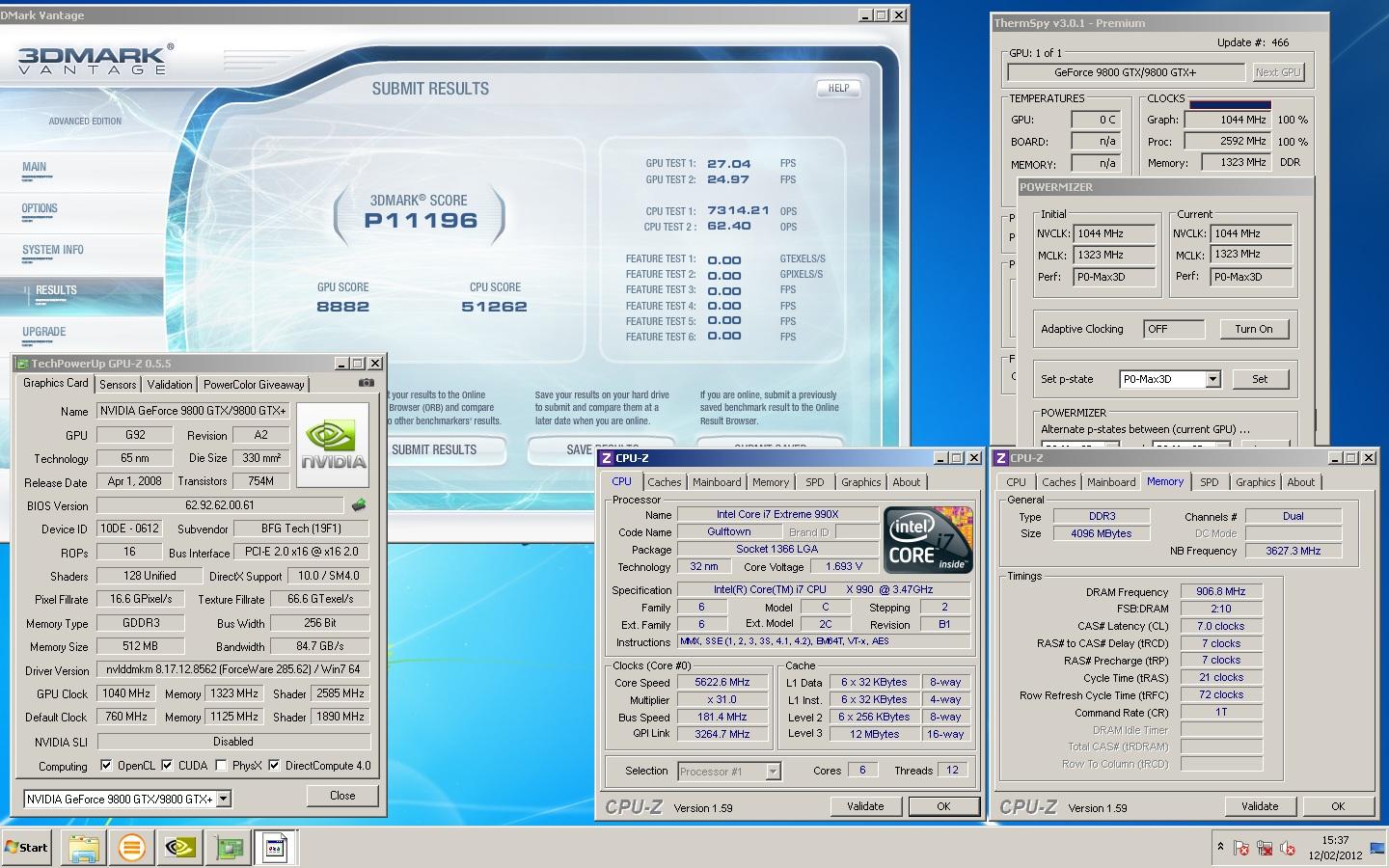This screenshot has width=1389, height=868.
Task: Open the green graphics card taskbar icon
Action: [x=229, y=848]
